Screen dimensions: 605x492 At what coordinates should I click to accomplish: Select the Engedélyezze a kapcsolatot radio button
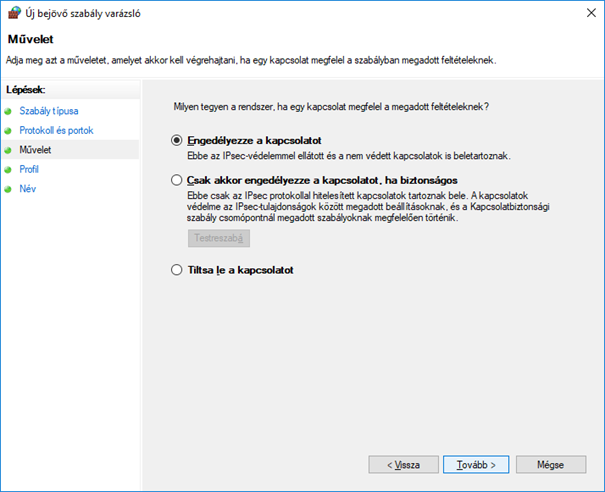(178, 141)
